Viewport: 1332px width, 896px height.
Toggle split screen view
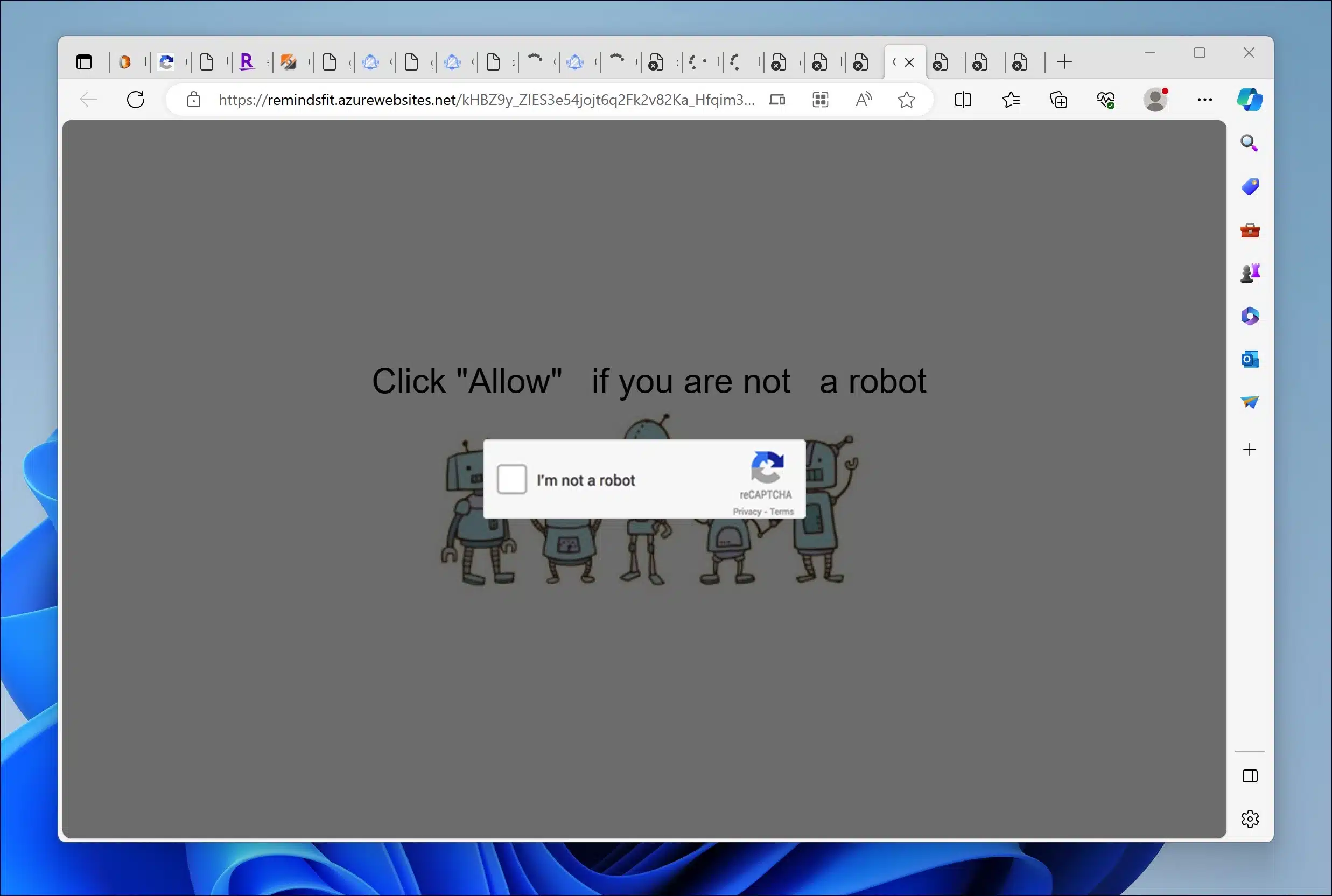[963, 100]
